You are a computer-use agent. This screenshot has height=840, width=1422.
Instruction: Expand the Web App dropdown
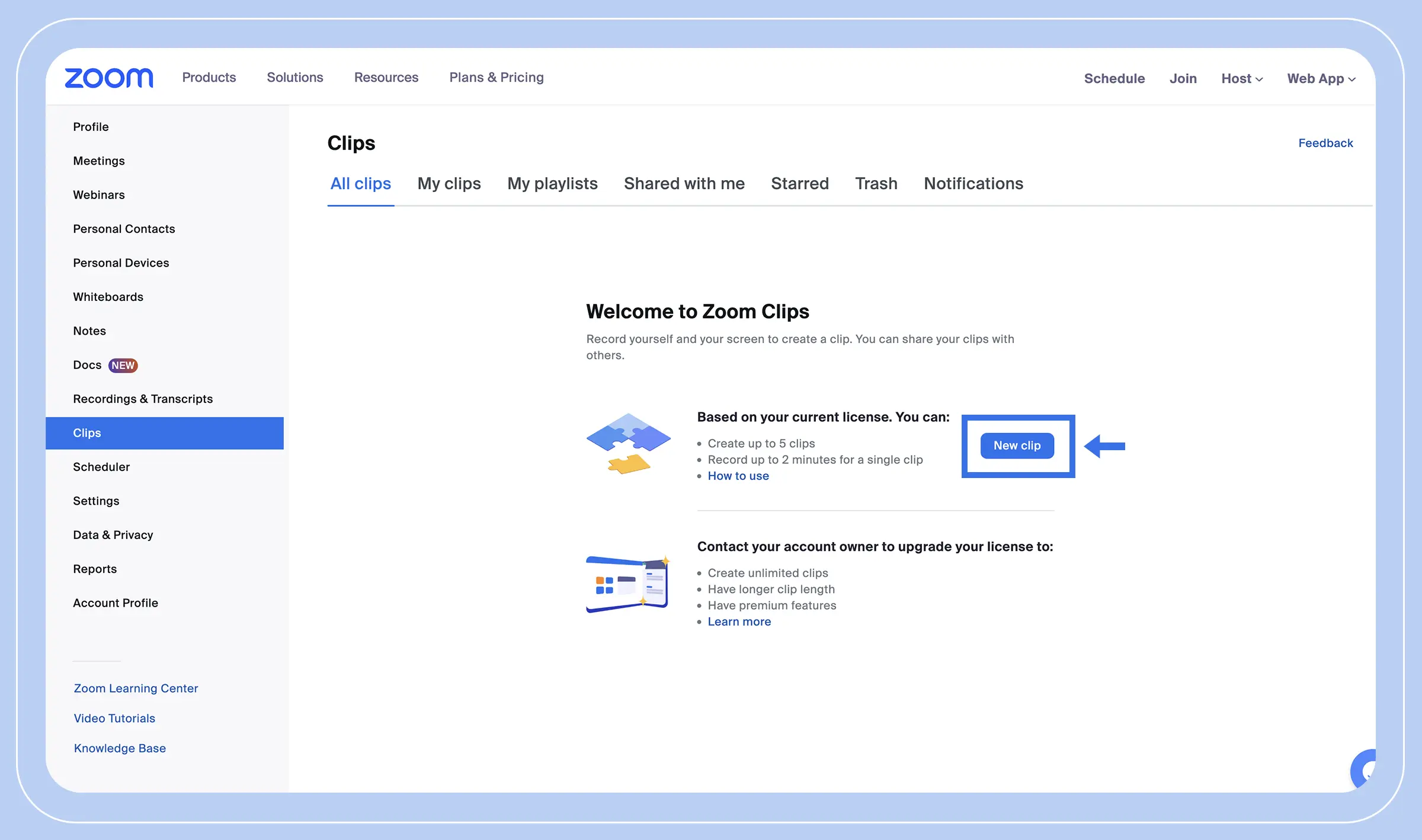pyautogui.click(x=1321, y=79)
